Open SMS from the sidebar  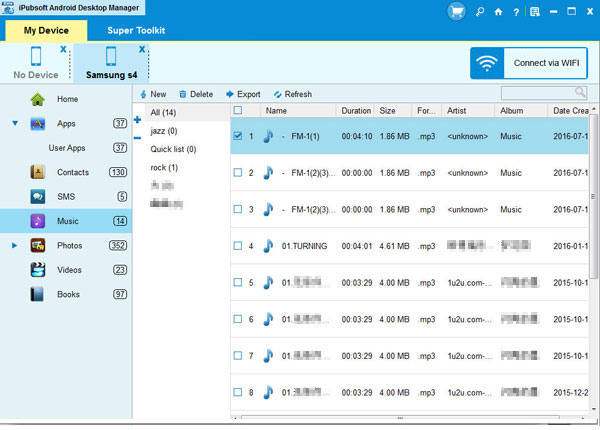[x=67, y=196]
